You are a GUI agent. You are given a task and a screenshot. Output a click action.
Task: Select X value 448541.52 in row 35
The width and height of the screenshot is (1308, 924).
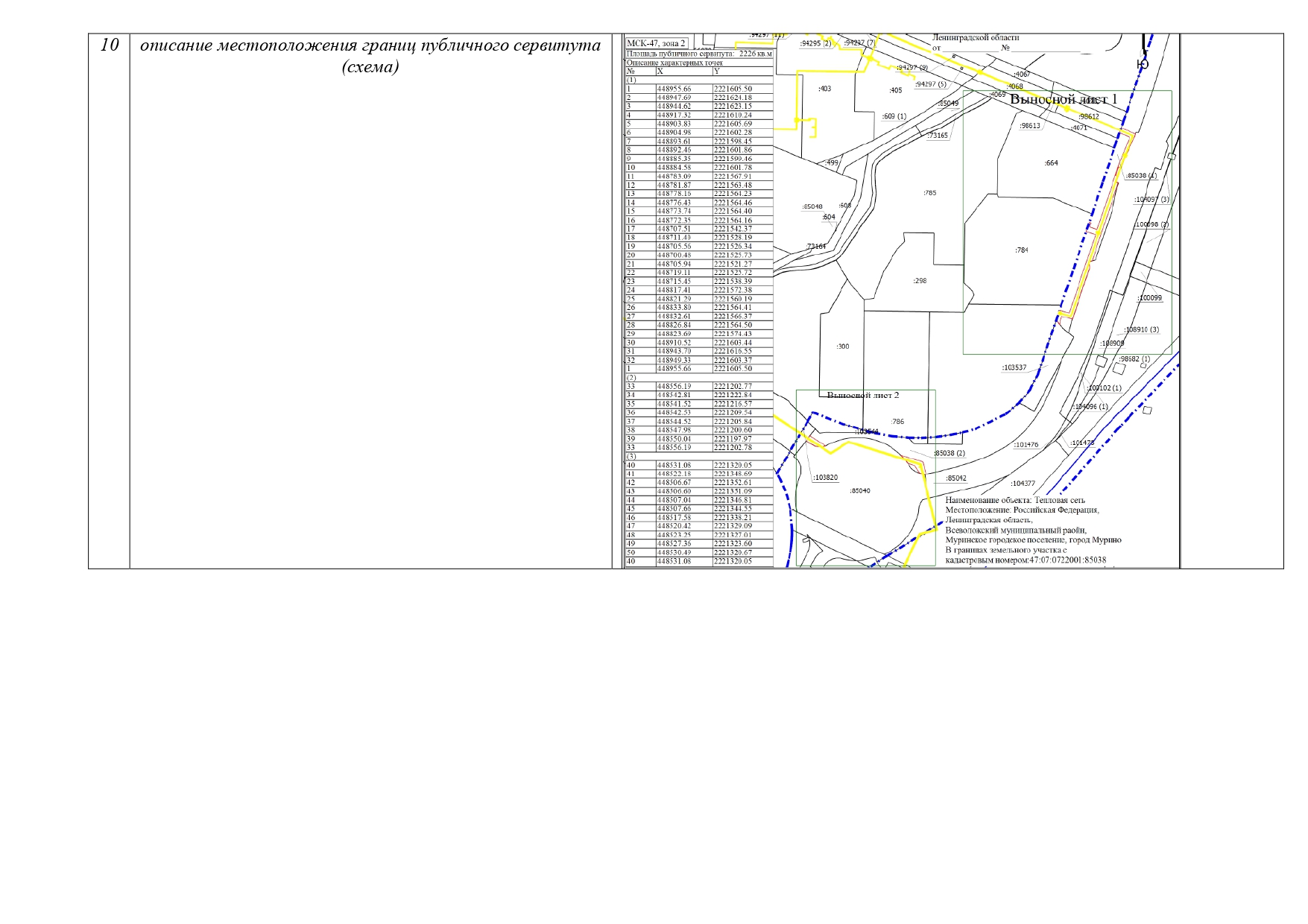pos(674,404)
